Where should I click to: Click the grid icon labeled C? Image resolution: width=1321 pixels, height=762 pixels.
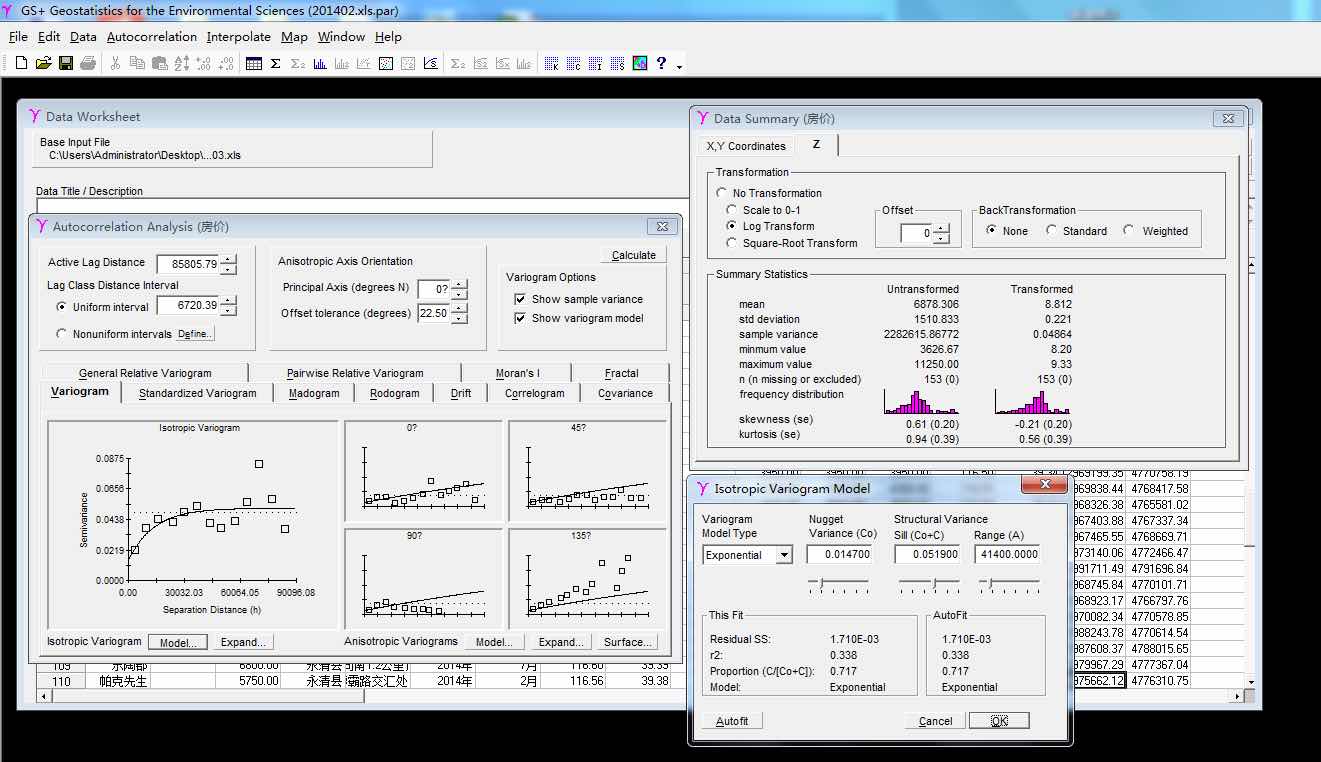tap(574, 63)
